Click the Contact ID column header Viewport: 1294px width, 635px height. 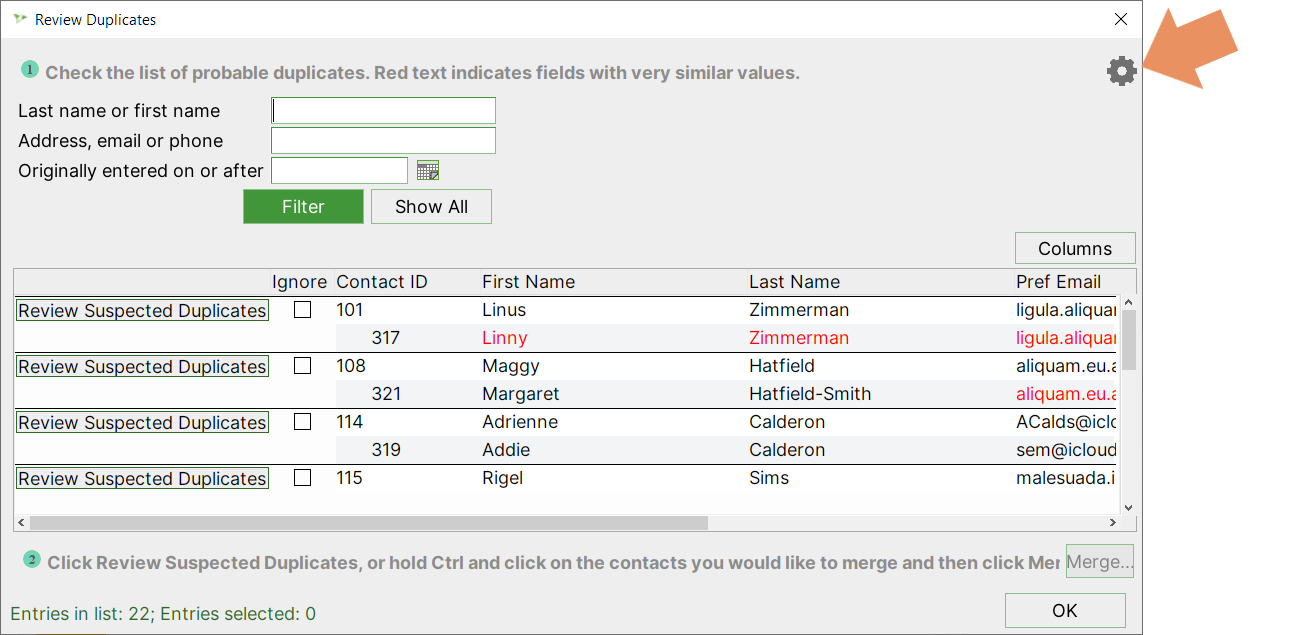(382, 282)
